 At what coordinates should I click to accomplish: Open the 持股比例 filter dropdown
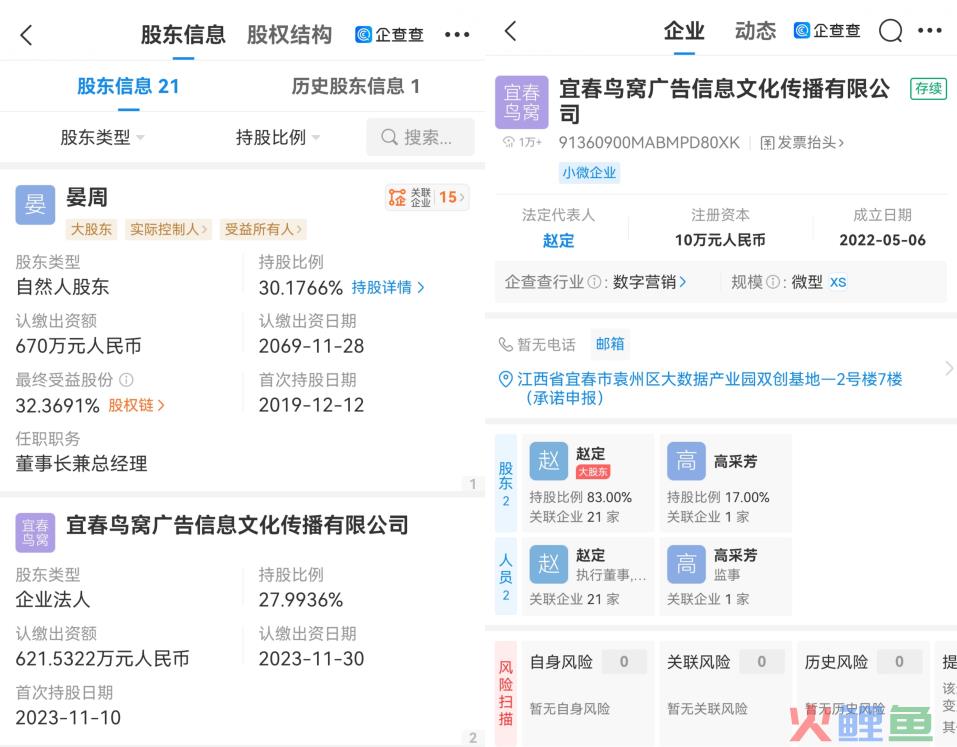click(x=278, y=137)
